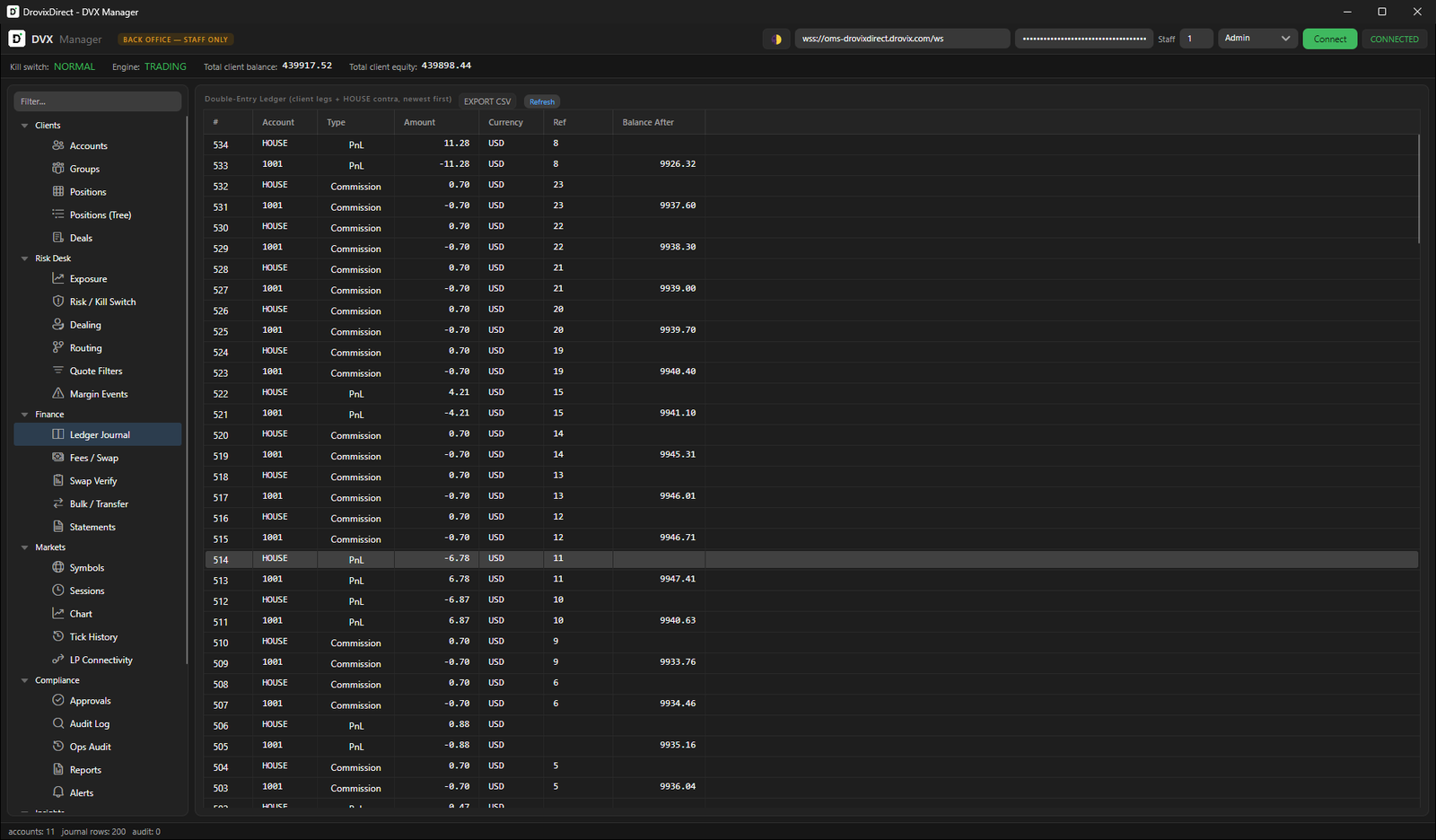Click the Connect button
The height and width of the screenshot is (840, 1436).
point(1330,39)
